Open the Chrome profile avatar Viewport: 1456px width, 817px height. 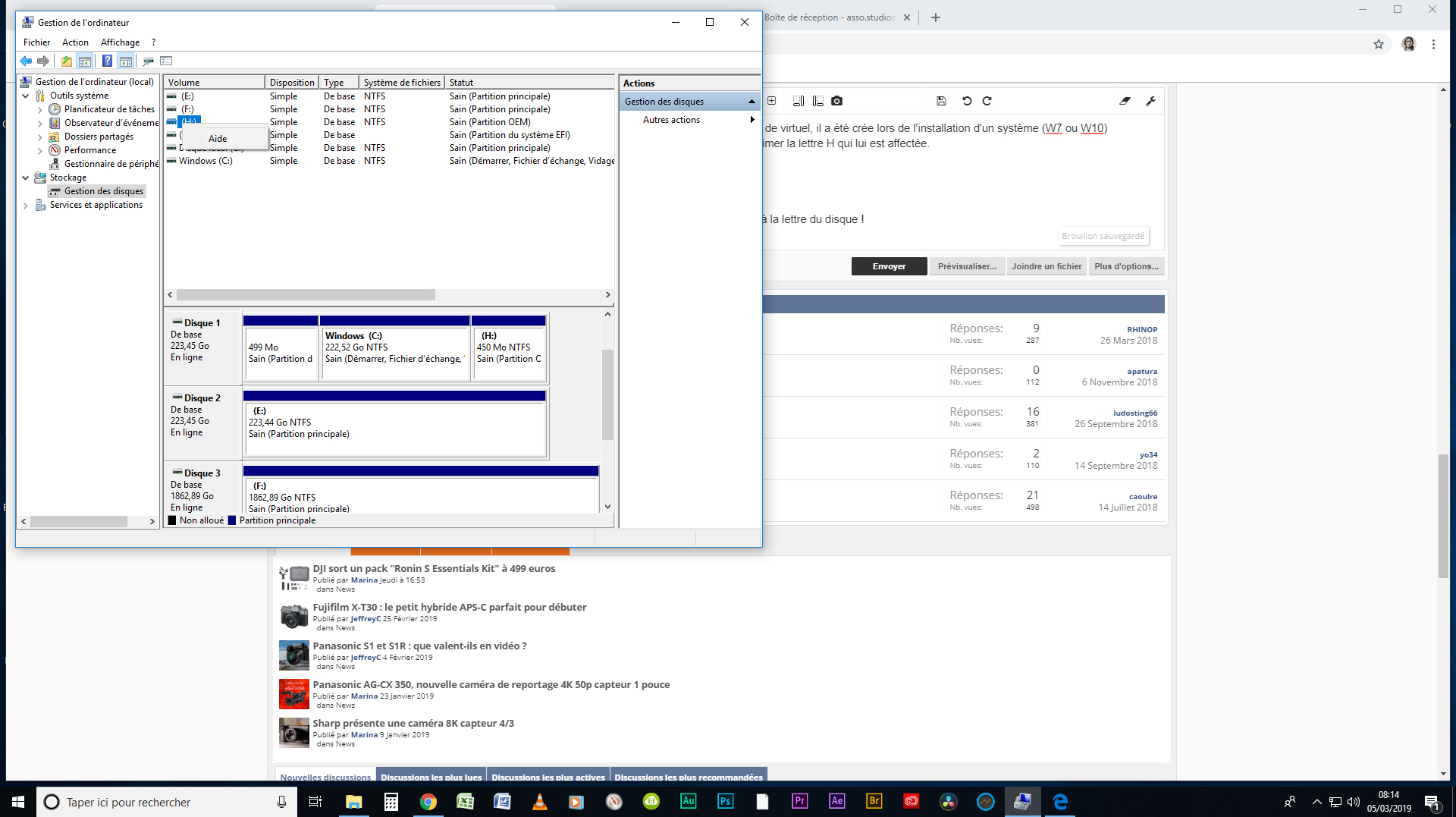click(1409, 44)
